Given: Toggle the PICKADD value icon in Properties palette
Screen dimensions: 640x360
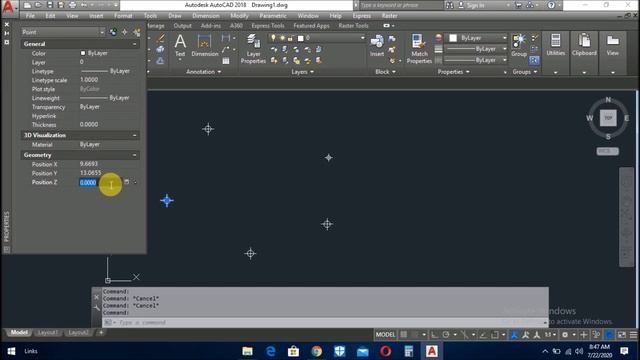Looking at the screenshot, I should click(x=113, y=32).
